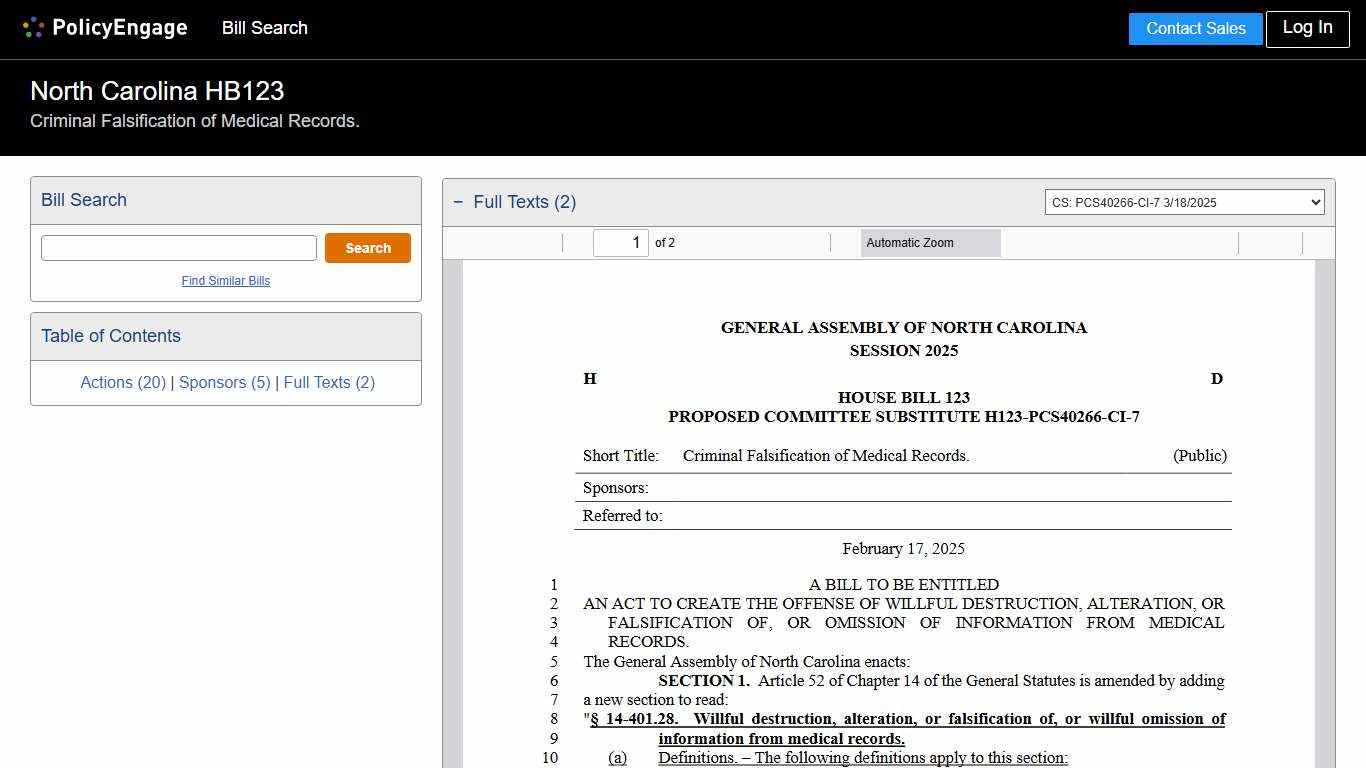The image size is (1366, 768).
Task: Click the page number input showing 1
Action: click(620, 242)
